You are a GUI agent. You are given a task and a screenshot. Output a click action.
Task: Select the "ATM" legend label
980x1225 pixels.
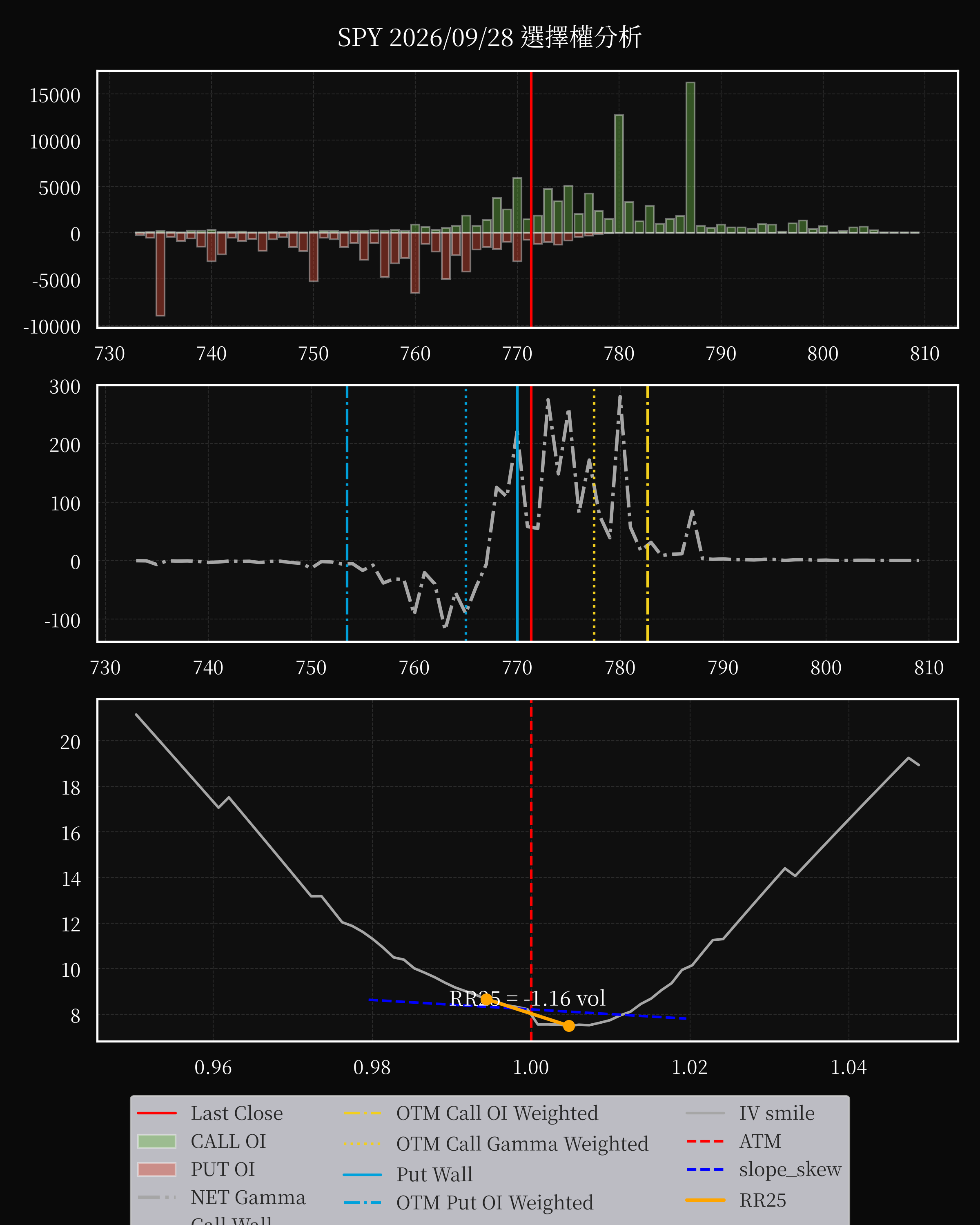tap(760, 1141)
